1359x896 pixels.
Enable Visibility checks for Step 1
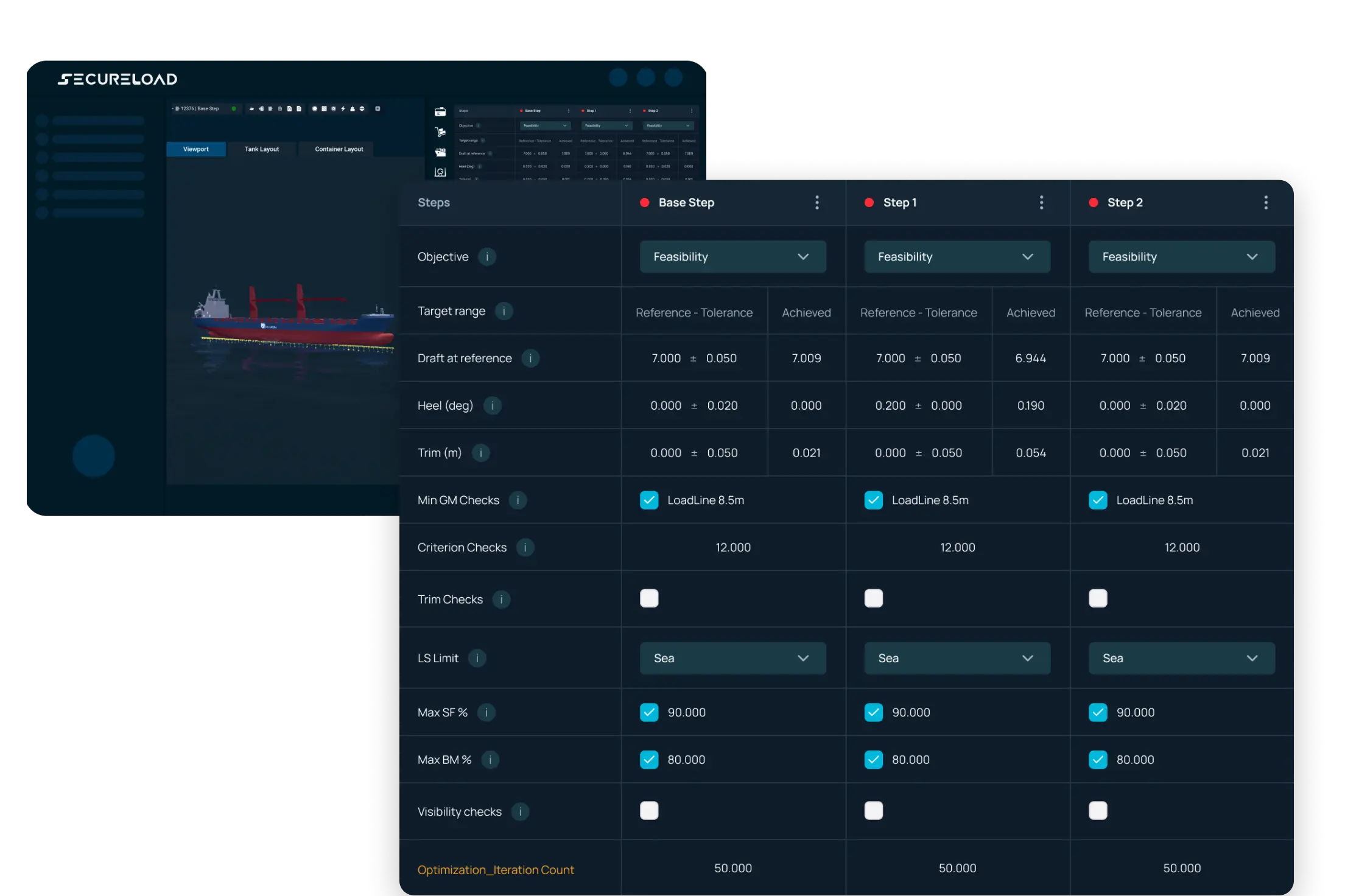(x=873, y=811)
